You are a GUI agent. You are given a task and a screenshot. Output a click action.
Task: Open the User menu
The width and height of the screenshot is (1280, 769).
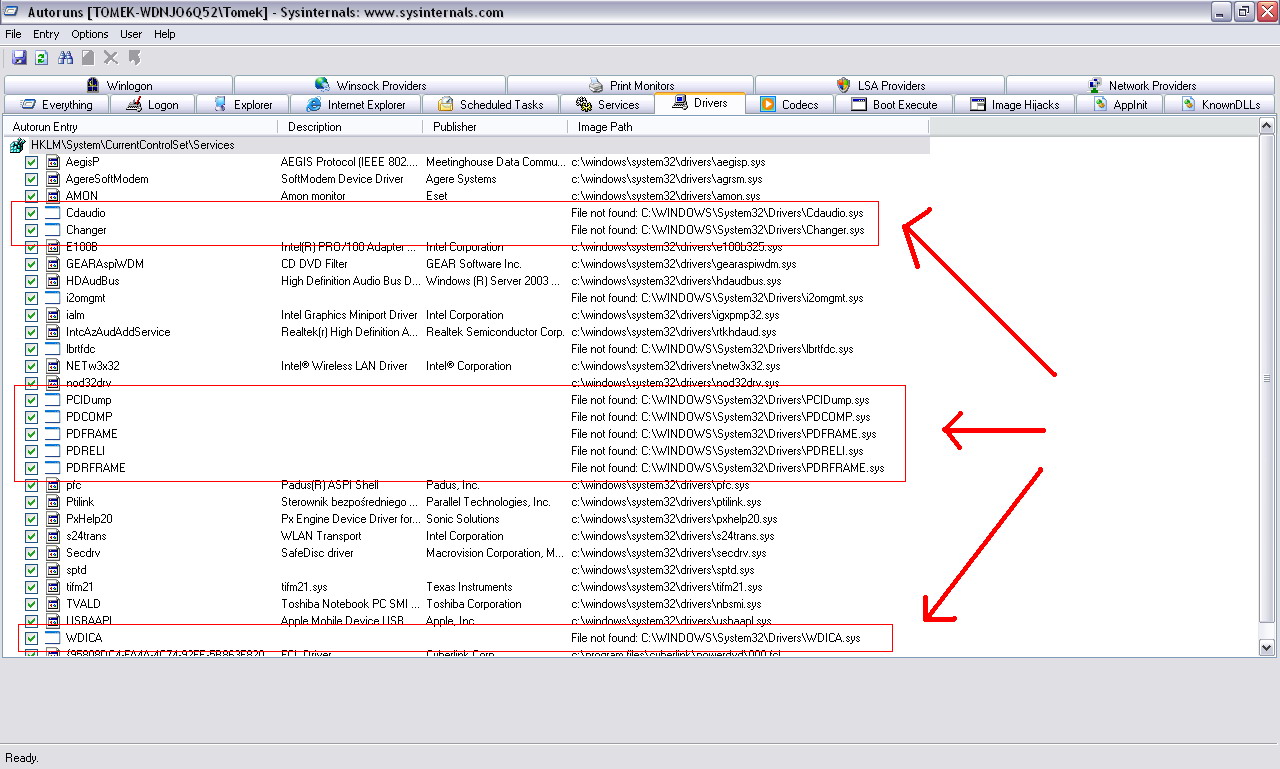131,34
